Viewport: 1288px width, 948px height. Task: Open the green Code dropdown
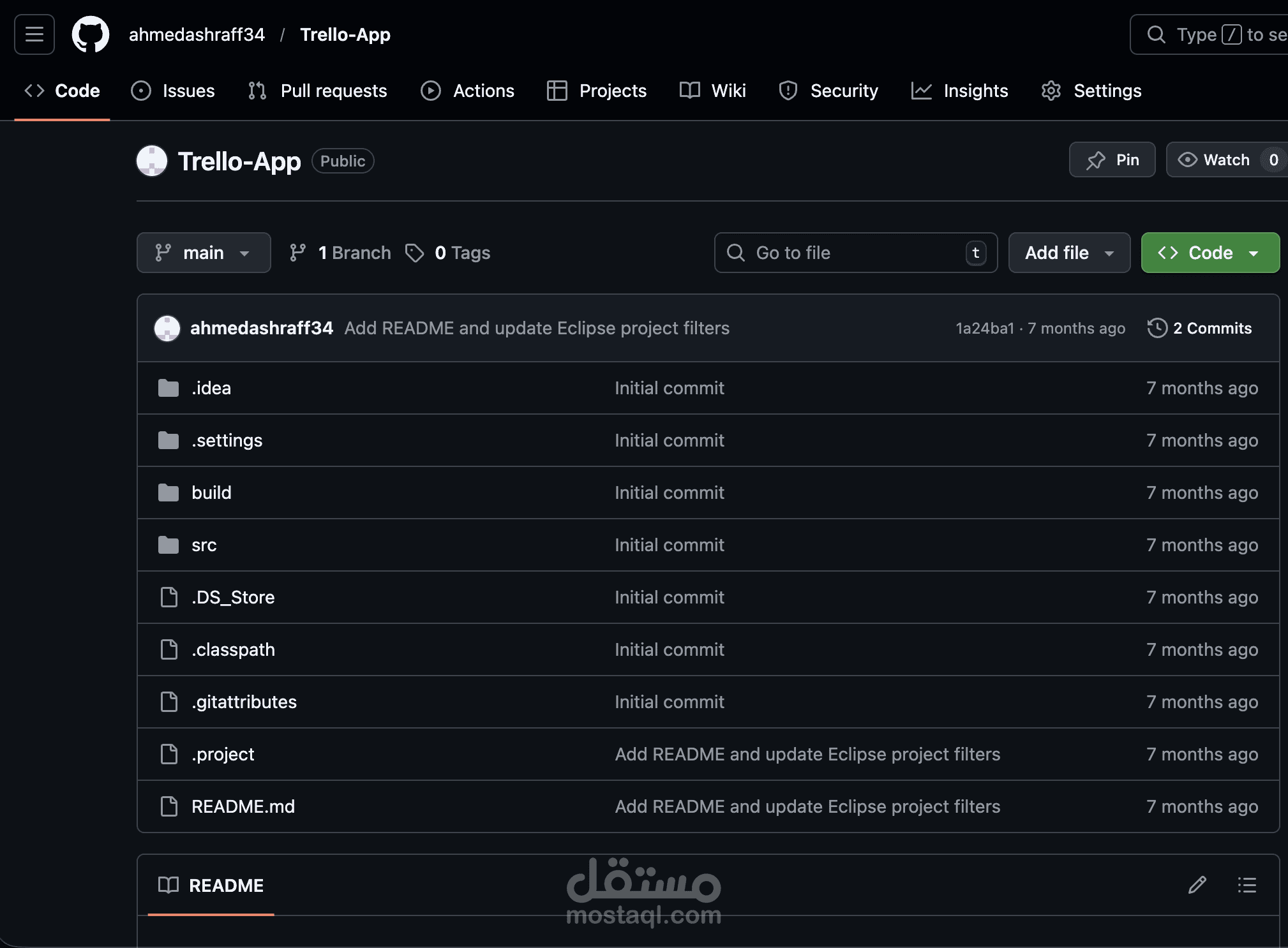1209,253
